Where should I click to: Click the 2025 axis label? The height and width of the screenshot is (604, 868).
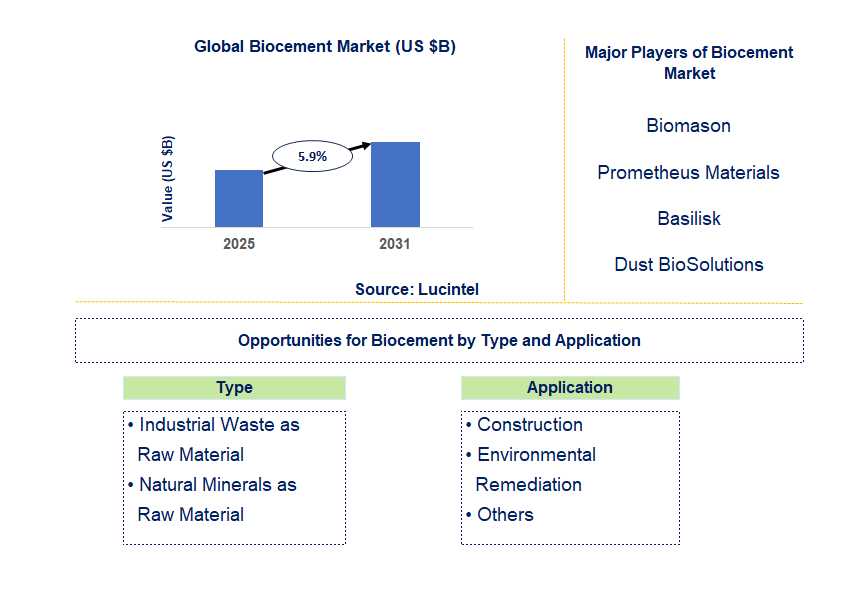tap(239, 244)
